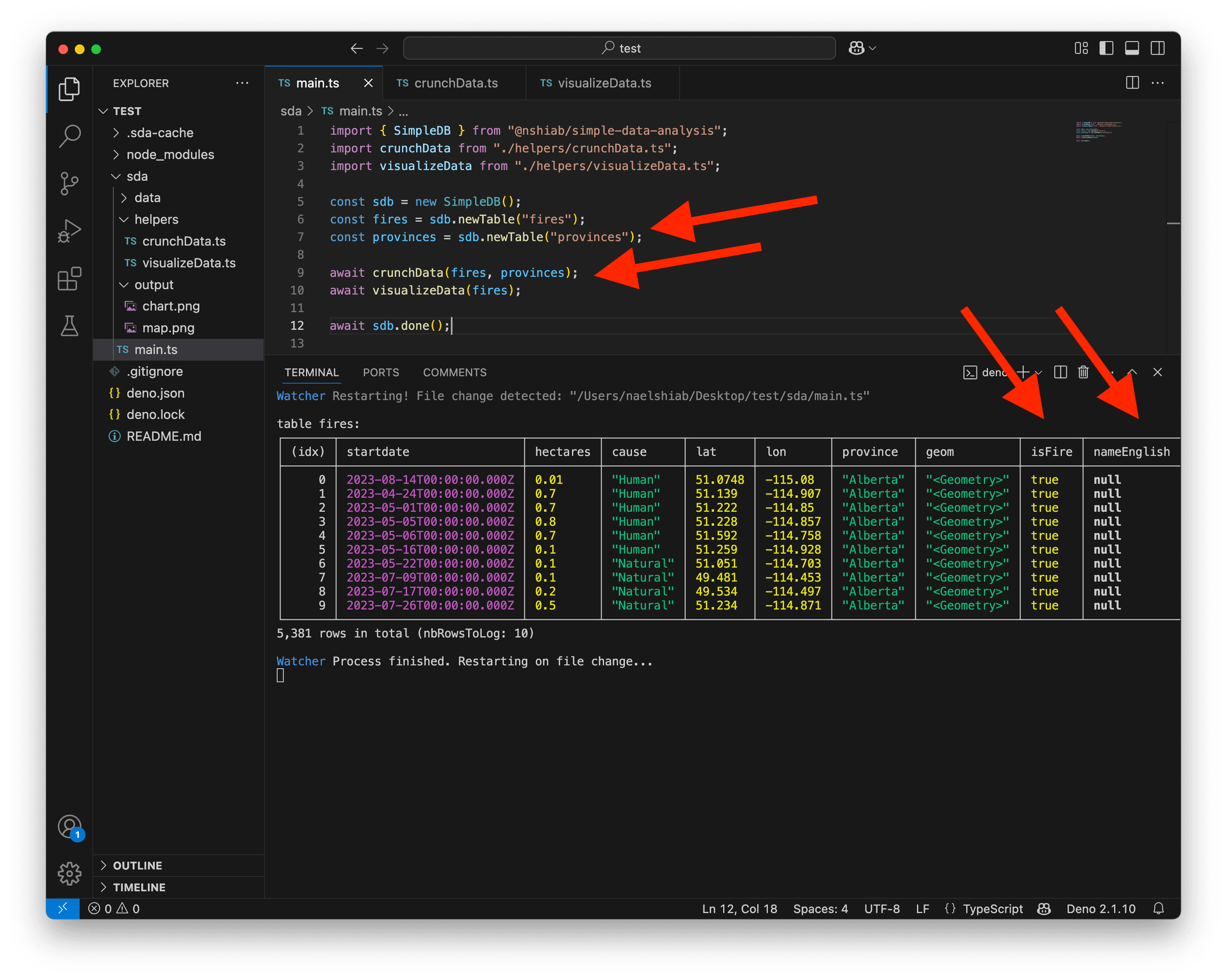The image size is (1227, 980).
Task: Open deno.lock file
Action: click(x=178, y=415)
